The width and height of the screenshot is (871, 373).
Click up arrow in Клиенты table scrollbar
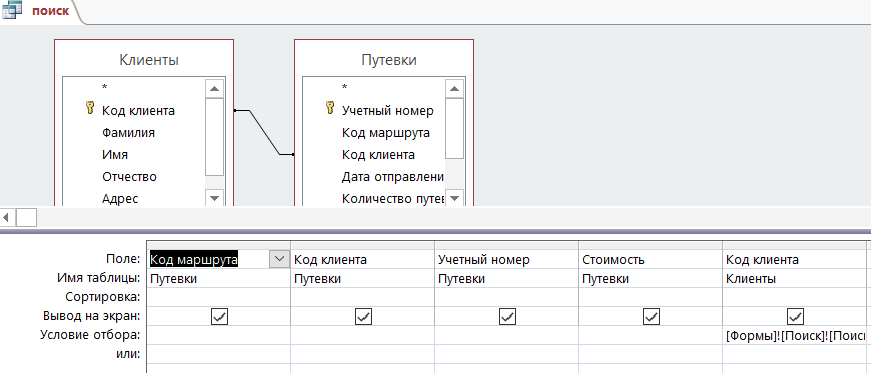pos(214,88)
